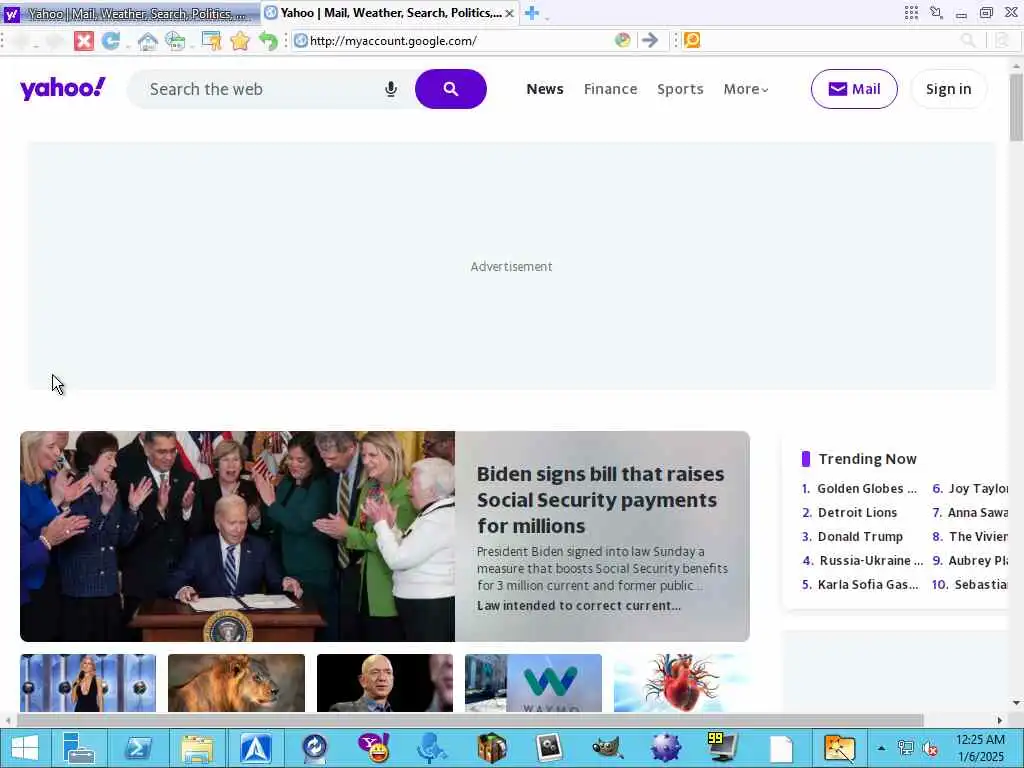Open the bald man thumbnail story
Image resolution: width=1024 pixels, height=768 pixels.
(x=385, y=683)
